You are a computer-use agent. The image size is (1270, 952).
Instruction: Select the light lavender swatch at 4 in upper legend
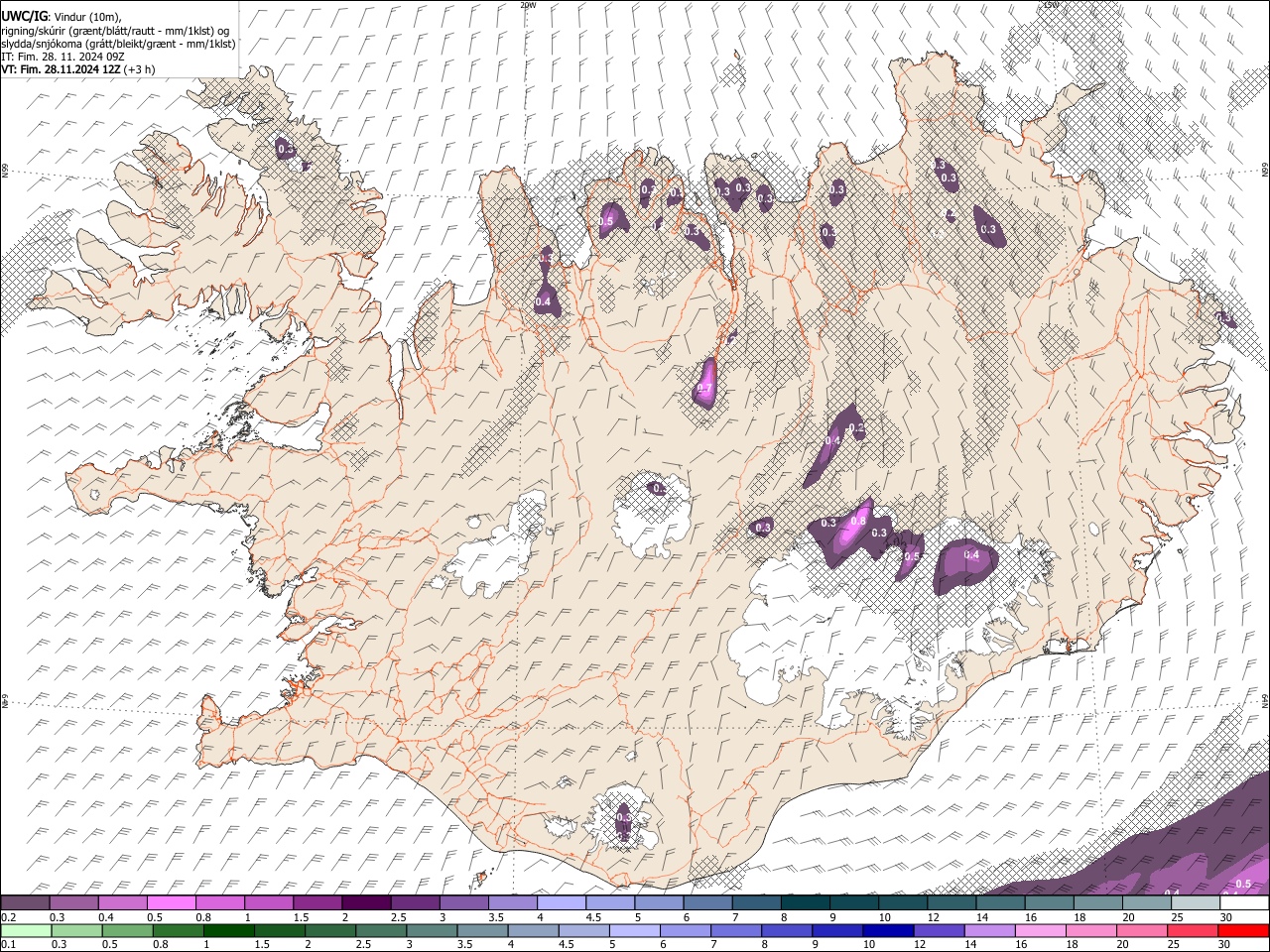pyautogui.click(x=561, y=903)
